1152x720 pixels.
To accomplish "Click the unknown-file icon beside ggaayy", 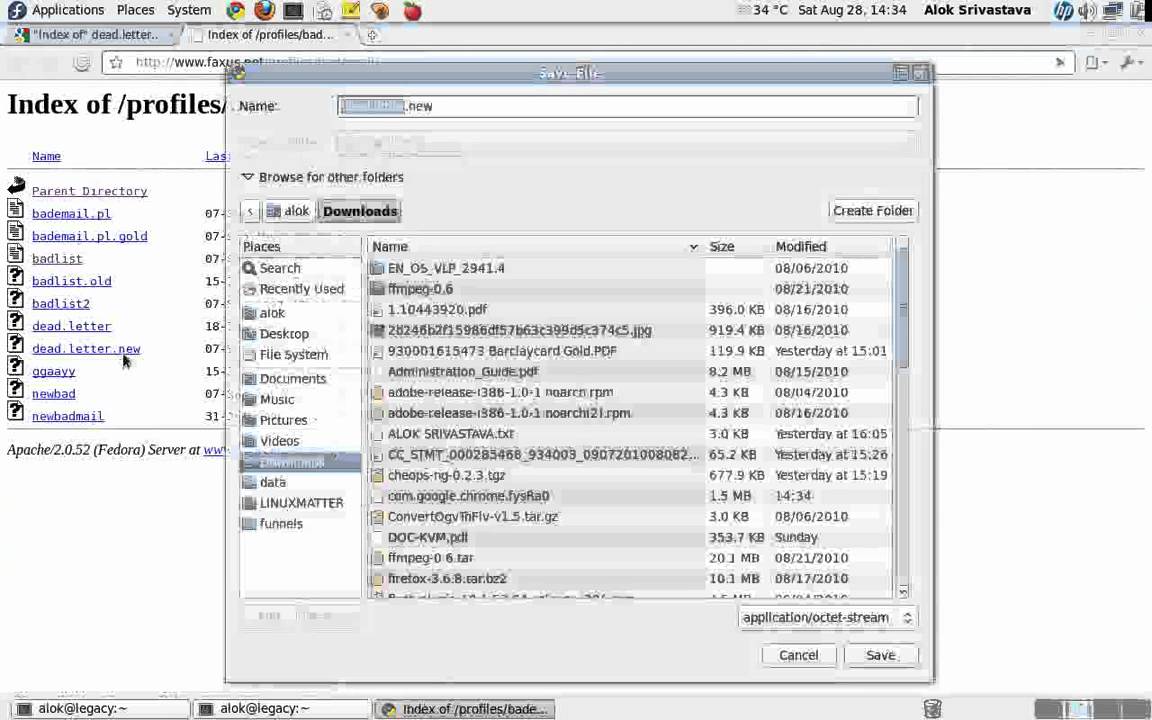I will 15,366.
